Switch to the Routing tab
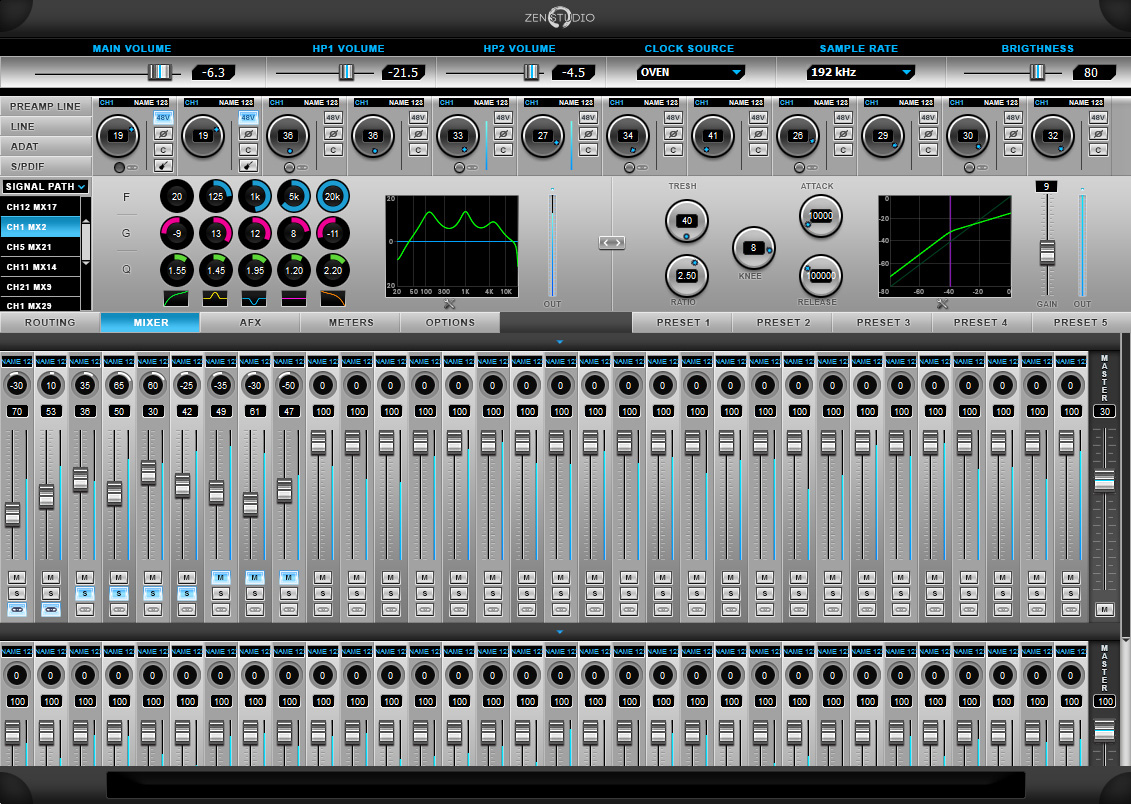The width and height of the screenshot is (1131, 804). point(50,323)
